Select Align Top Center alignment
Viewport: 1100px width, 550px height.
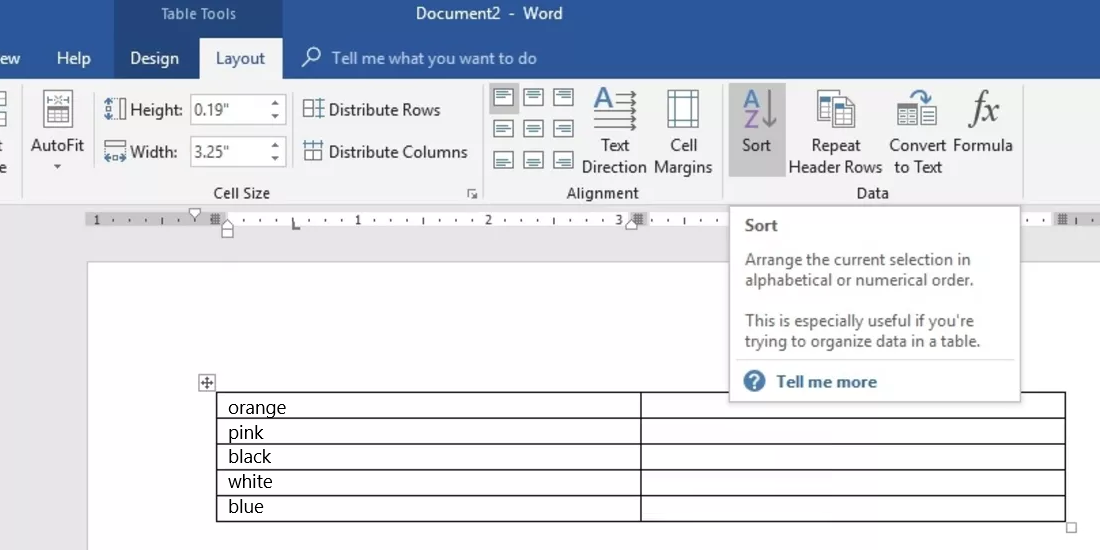click(x=534, y=98)
